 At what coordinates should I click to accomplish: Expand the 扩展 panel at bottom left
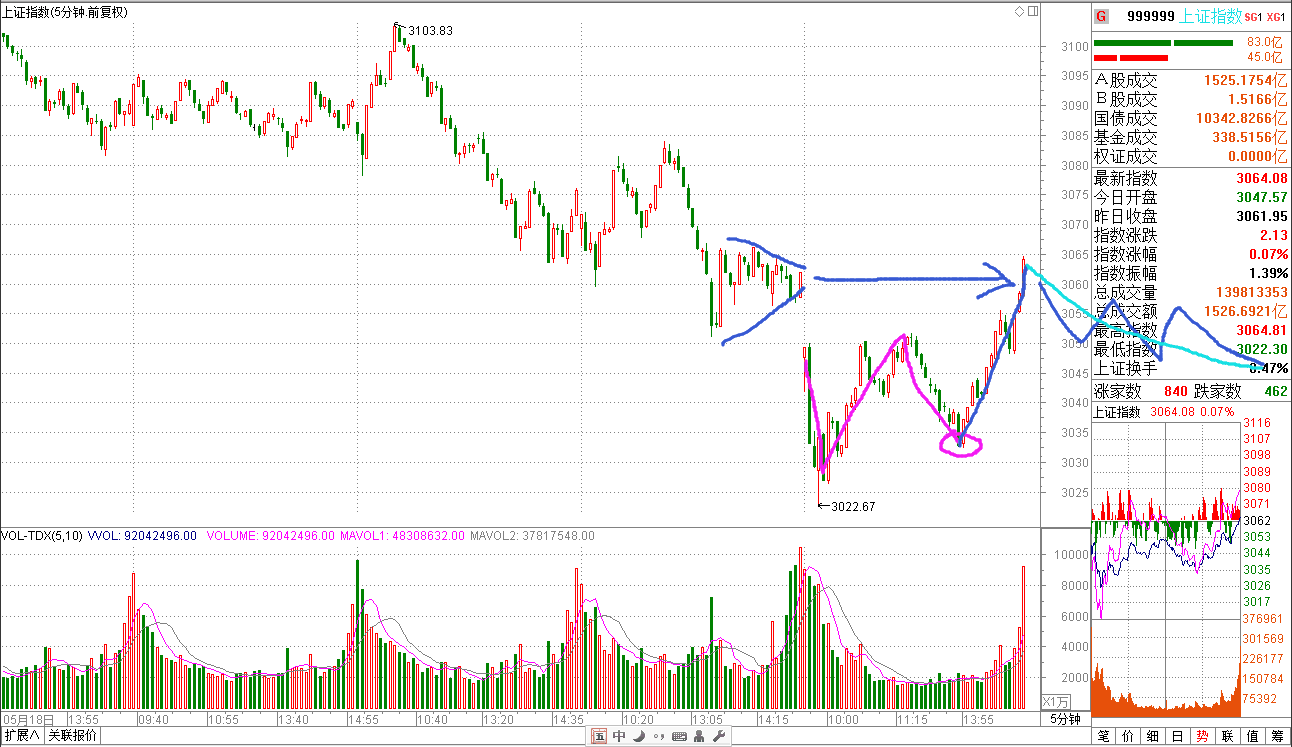[22, 736]
